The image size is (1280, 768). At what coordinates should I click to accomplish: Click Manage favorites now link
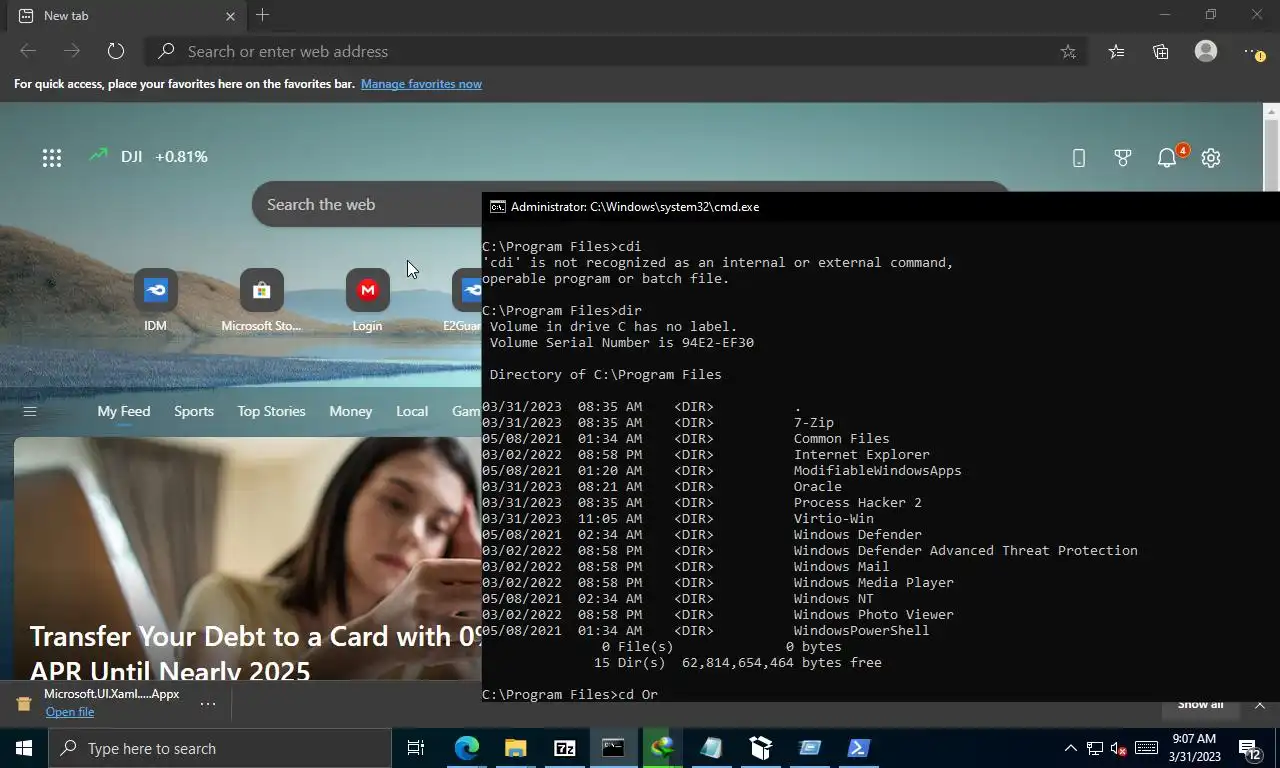[421, 84]
